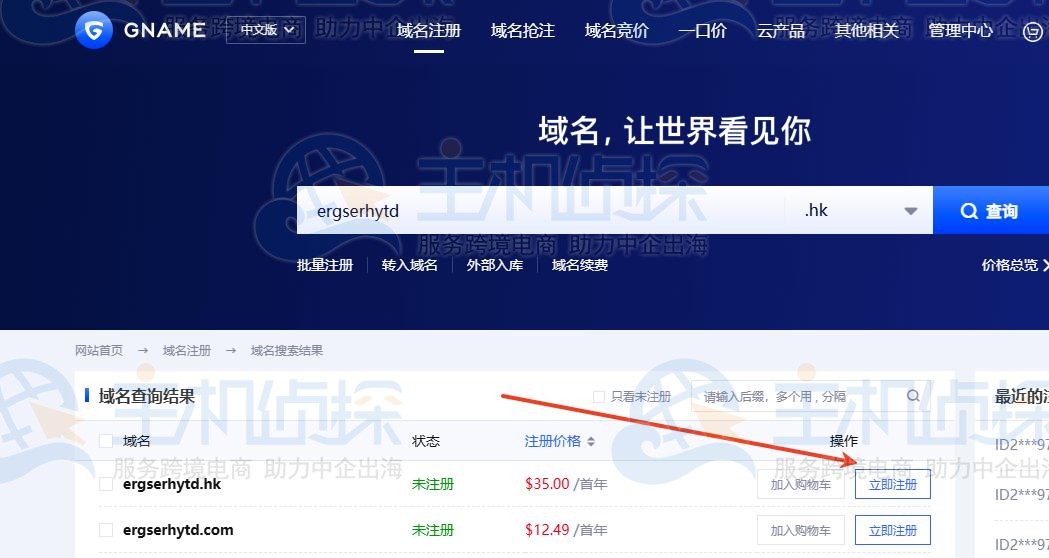
Task: Open 云产品 menu
Action: [781, 31]
